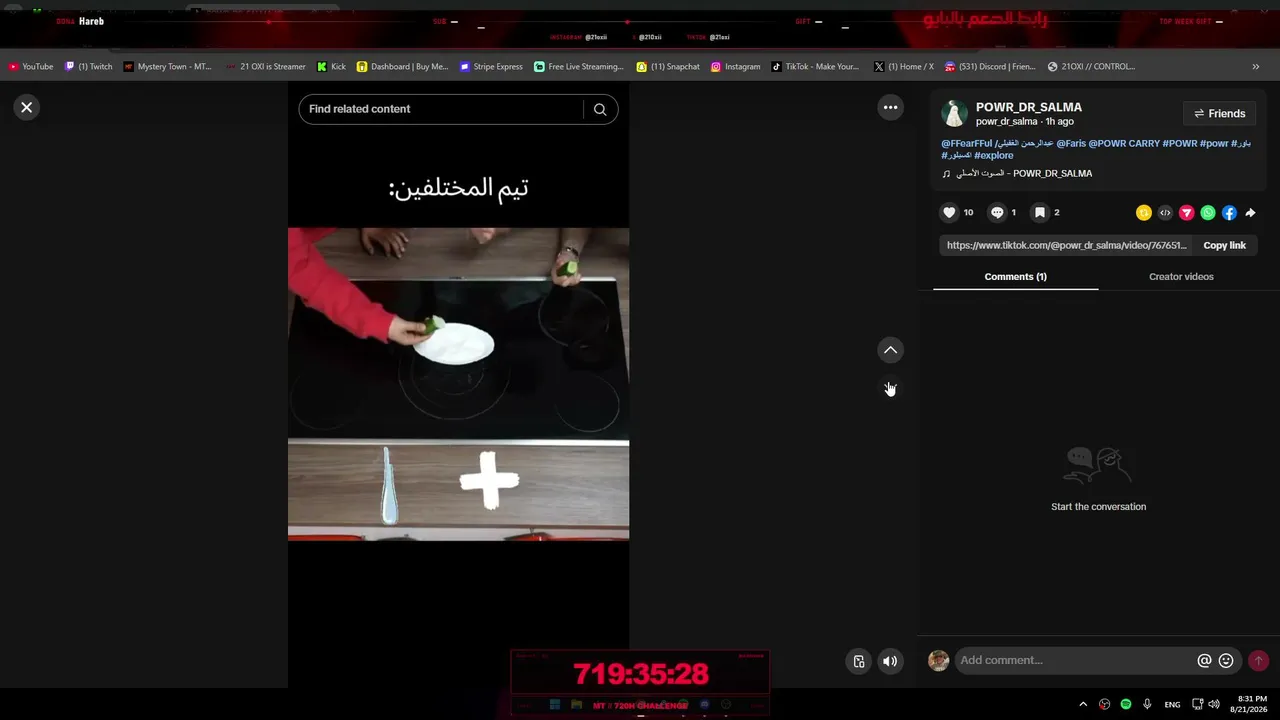Share the video to Facebook
The width and height of the screenshot is (1280, 720).
(1229, 213)
